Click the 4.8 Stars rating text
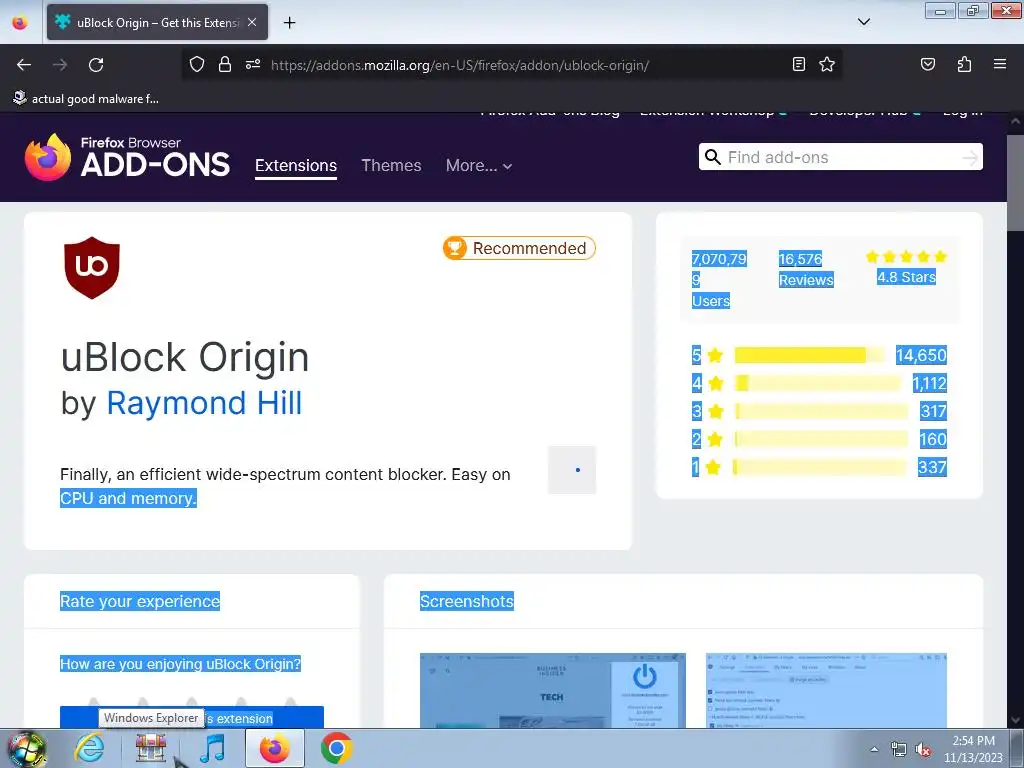Screen dimensions: 1024x768 point(906,277)
